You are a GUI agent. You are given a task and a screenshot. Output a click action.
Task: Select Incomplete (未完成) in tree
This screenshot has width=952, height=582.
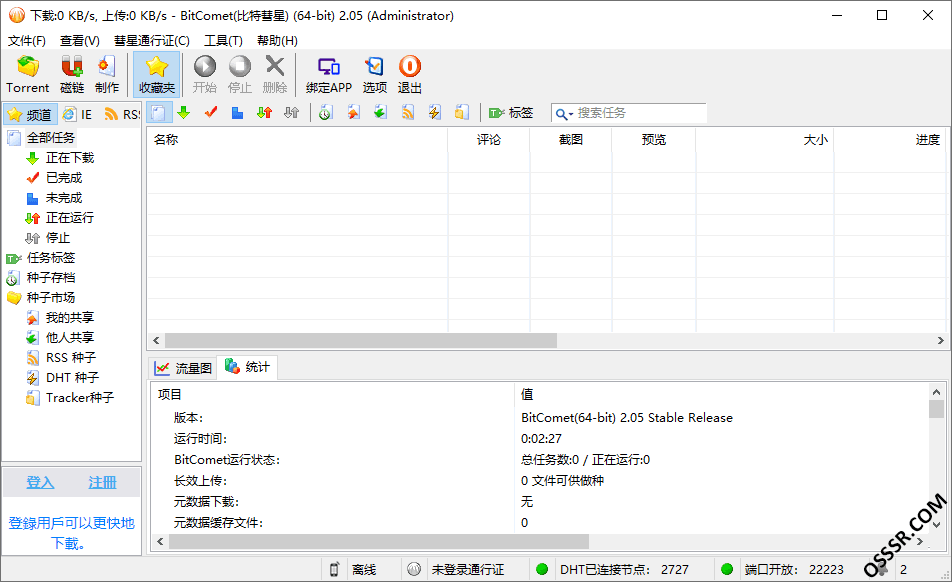coord(64,198)
